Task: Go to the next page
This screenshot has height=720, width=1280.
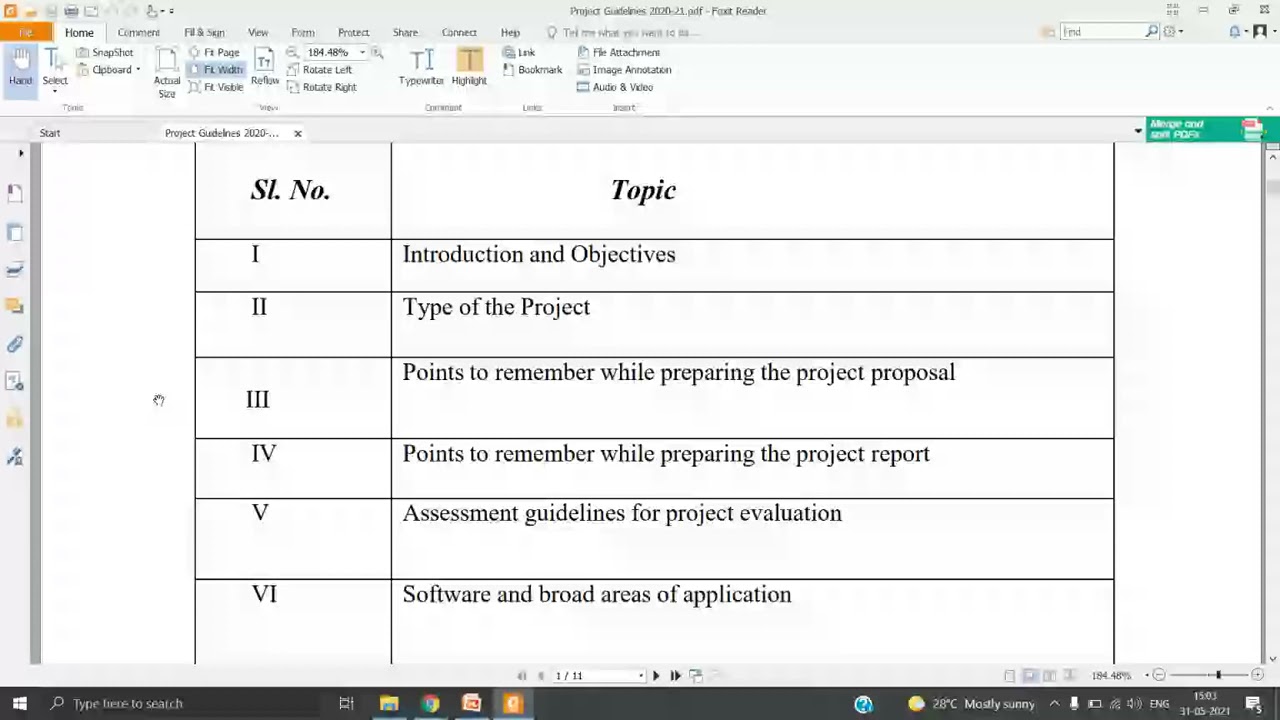Action: 656,676
